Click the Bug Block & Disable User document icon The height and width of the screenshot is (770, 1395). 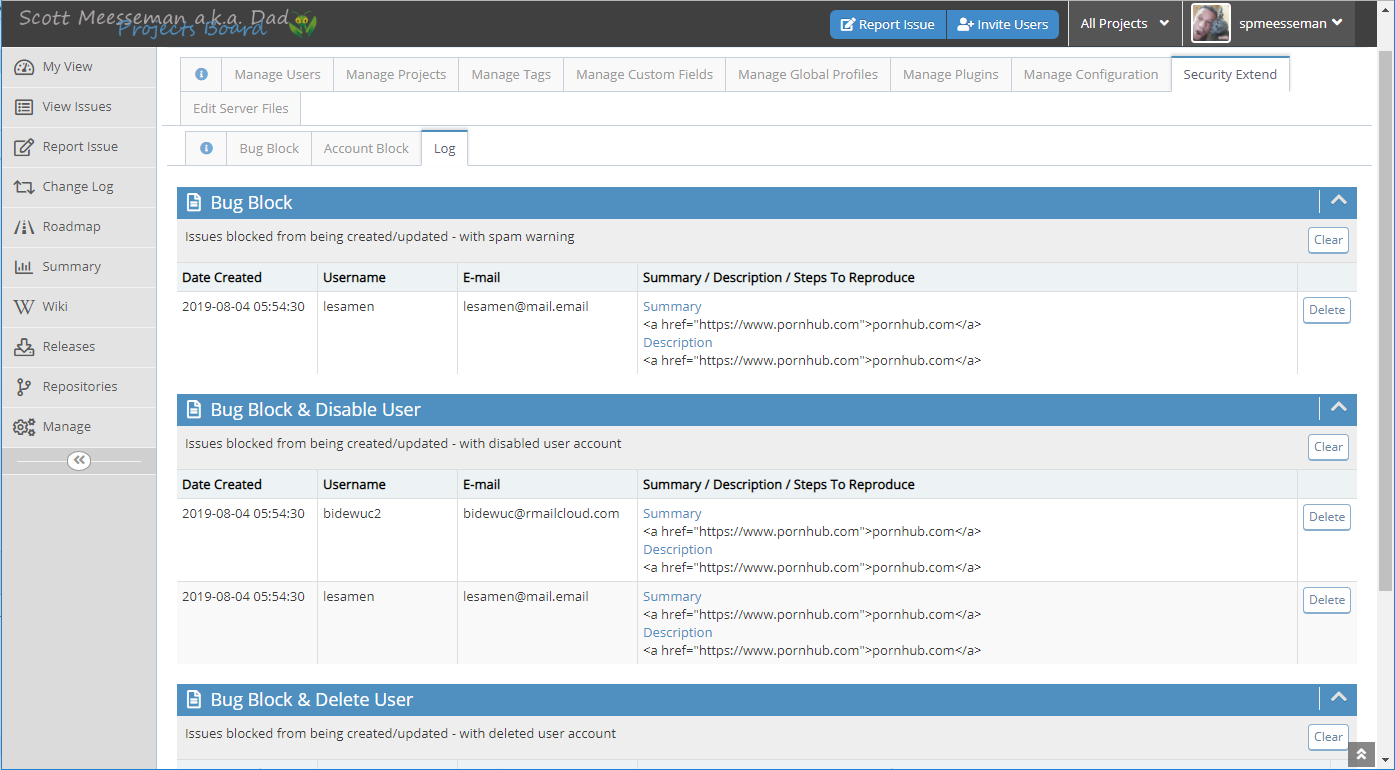[195, 410]
